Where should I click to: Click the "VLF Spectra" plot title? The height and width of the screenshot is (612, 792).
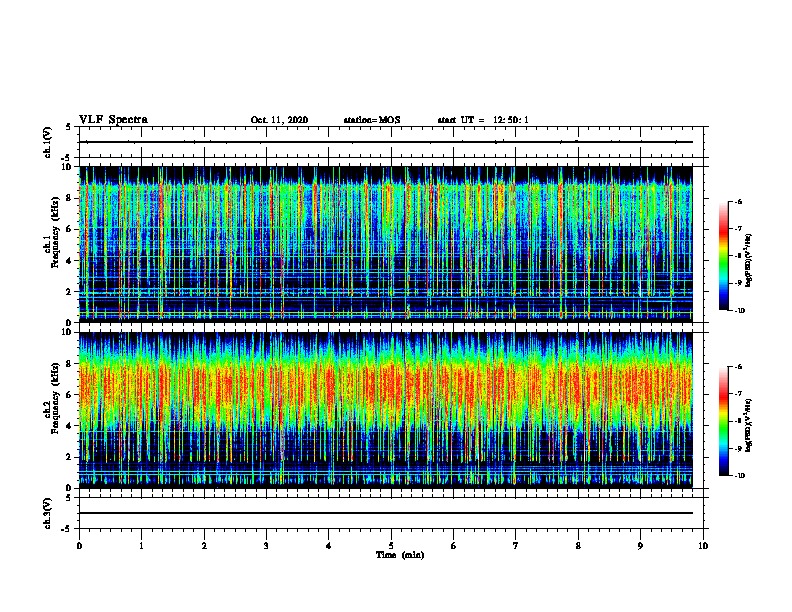pos(113,120)
